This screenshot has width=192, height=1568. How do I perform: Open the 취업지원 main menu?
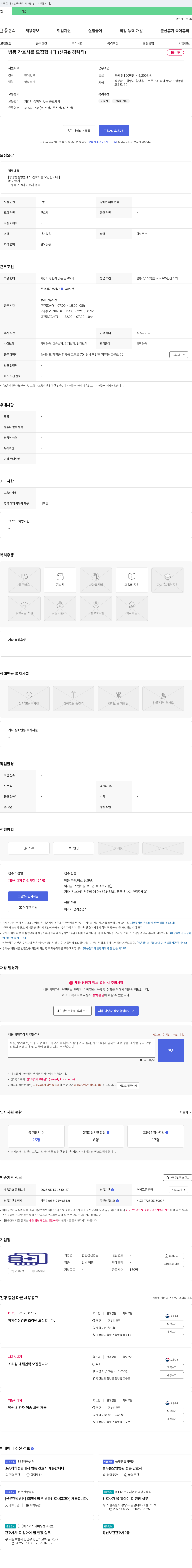64,30
